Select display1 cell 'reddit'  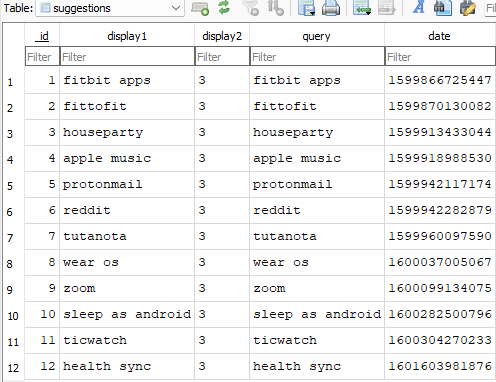coord(127,210)
